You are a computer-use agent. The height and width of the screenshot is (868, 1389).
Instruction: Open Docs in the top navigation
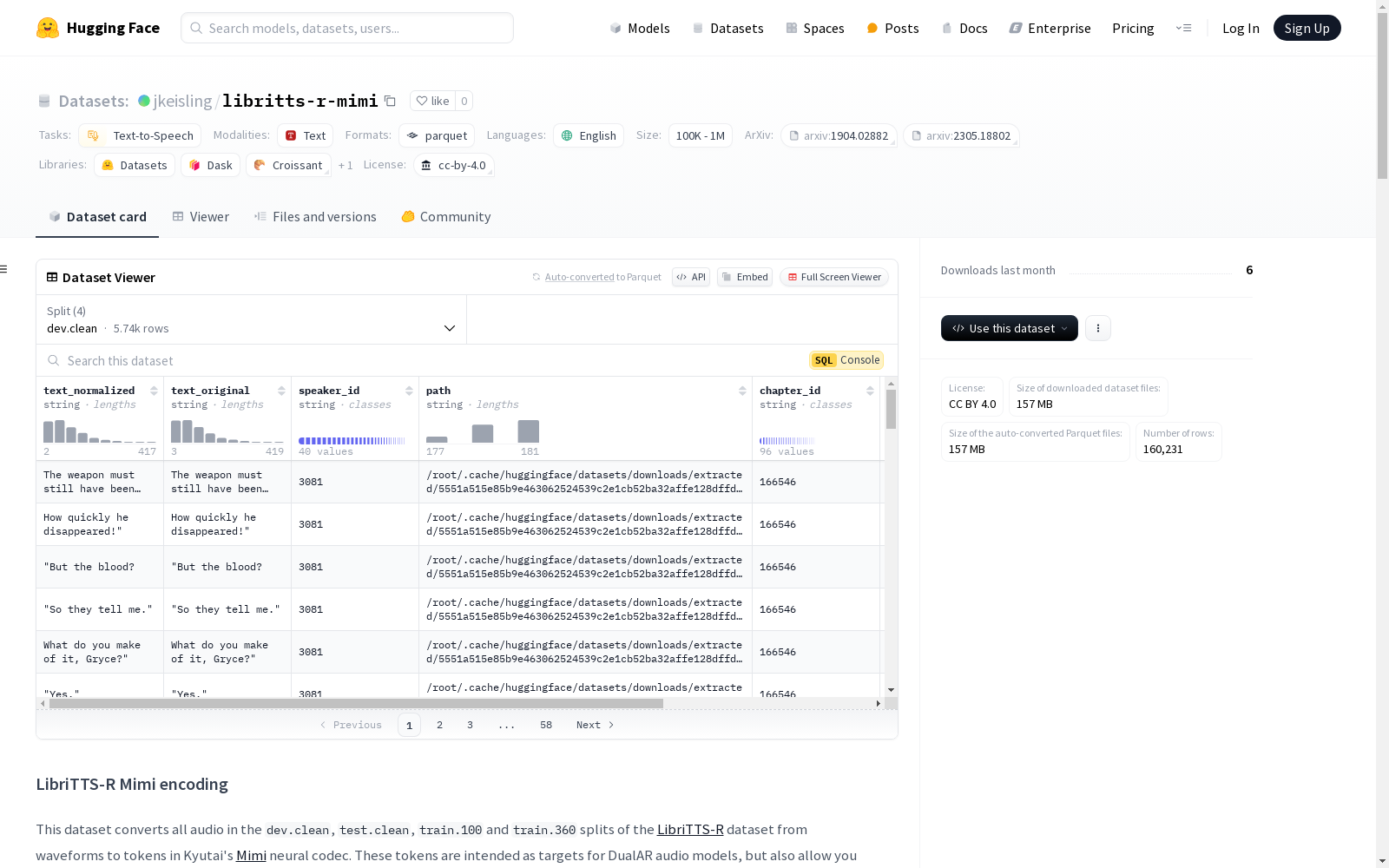click(964, 28)
